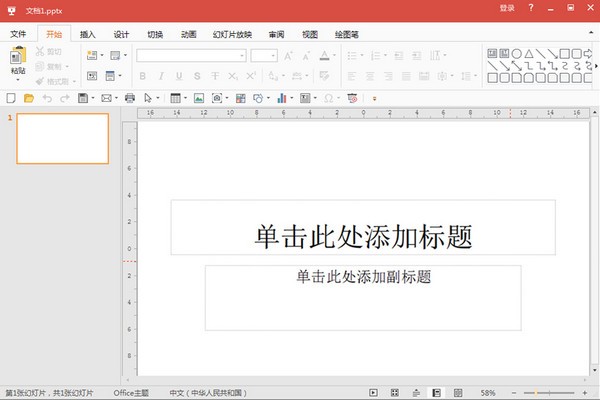Open the font name dropdown box
The image size is (600, 400).
coord(190,55)
